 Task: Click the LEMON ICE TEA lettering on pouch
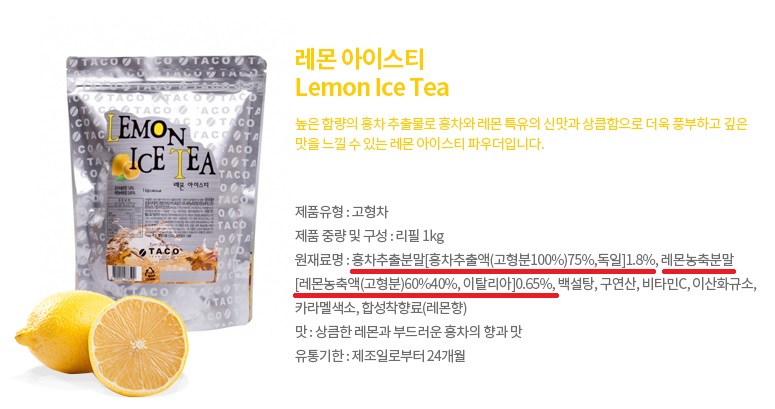pyautogui.click(x=161, y=146)
